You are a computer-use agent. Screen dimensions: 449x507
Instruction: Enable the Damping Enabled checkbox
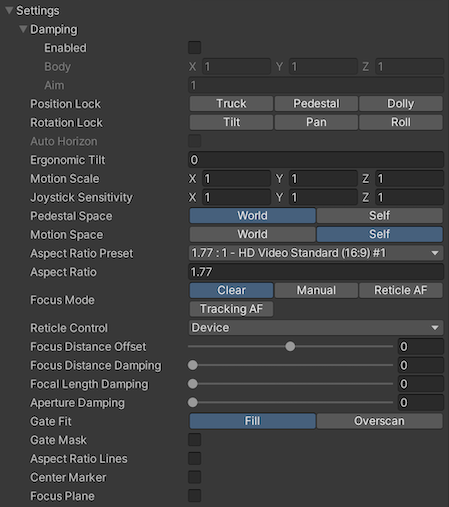(195, 48)
